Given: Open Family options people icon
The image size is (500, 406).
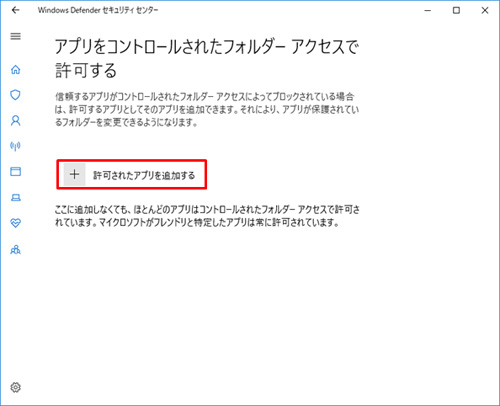Looking at the screenshot, I should pos(16,249).
